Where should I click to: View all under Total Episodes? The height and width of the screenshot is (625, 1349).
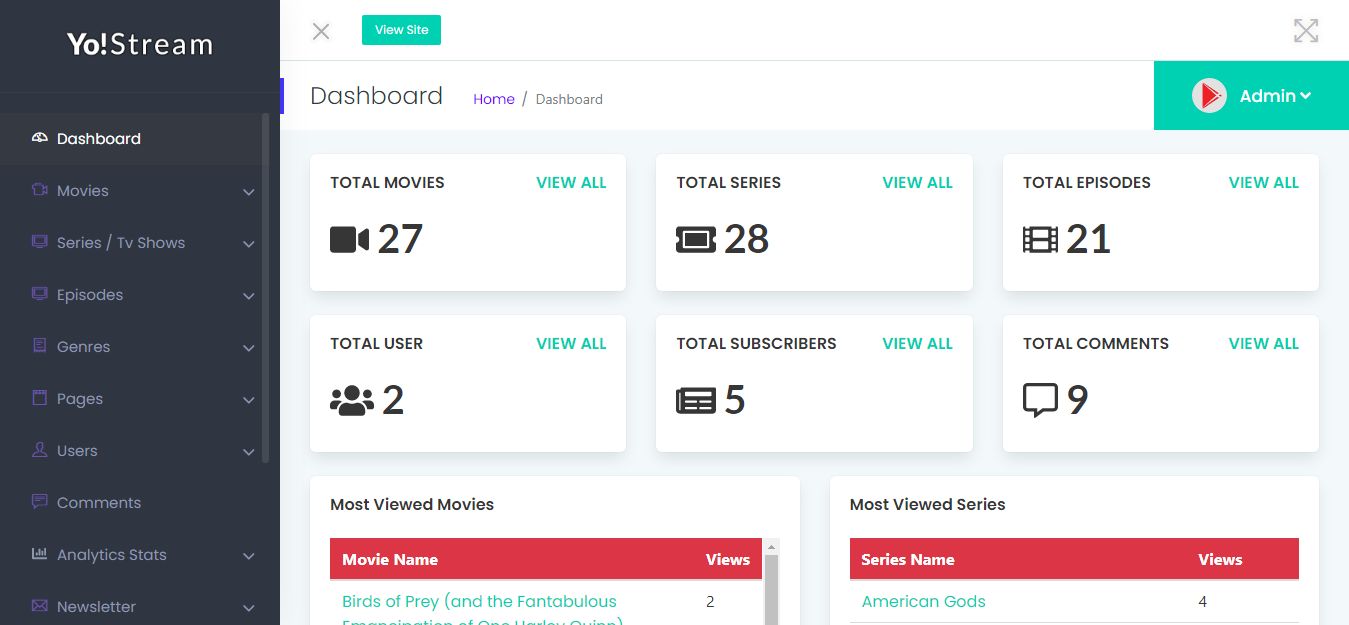pos(1264,183)
